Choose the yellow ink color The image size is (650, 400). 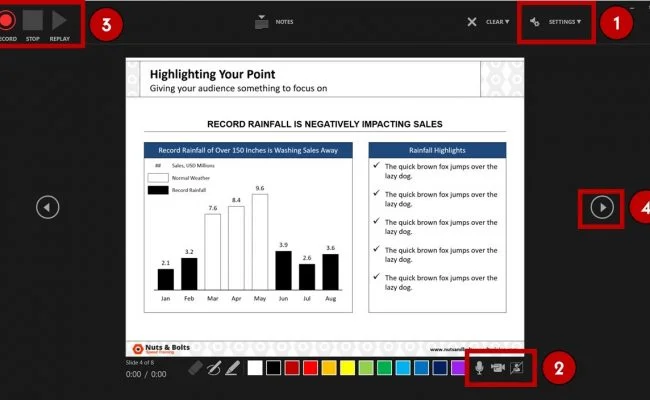click(x=347, y=368)
